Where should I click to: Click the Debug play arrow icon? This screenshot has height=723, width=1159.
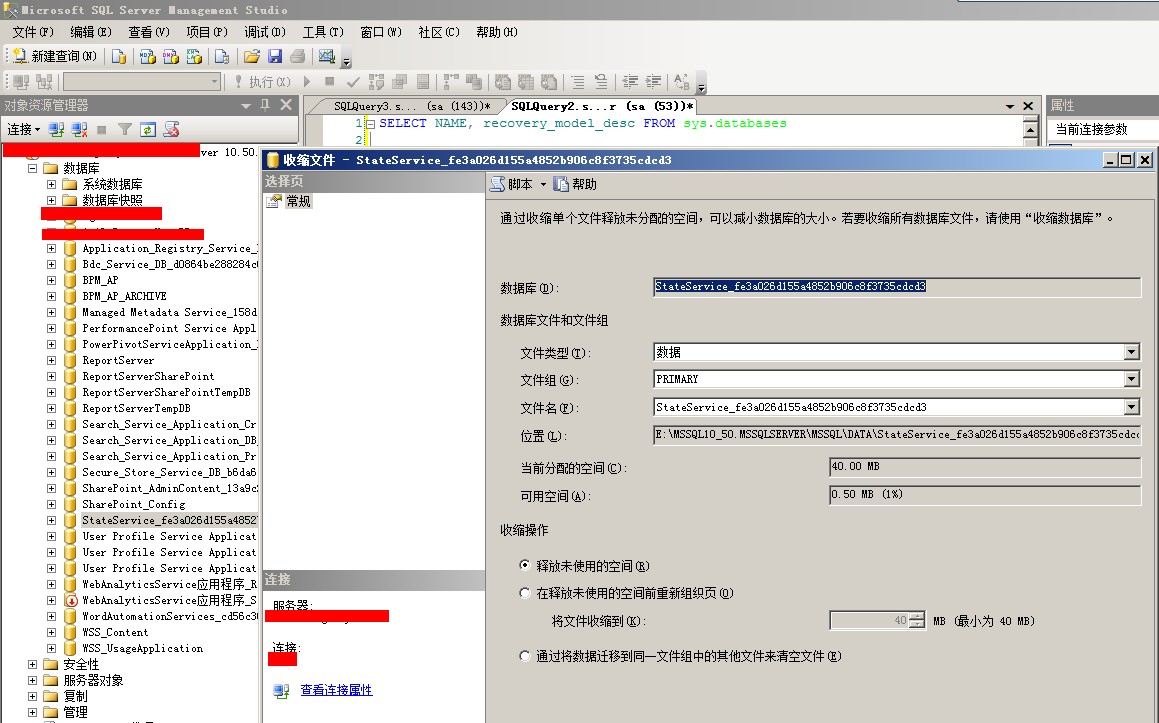tap(307, 81)
